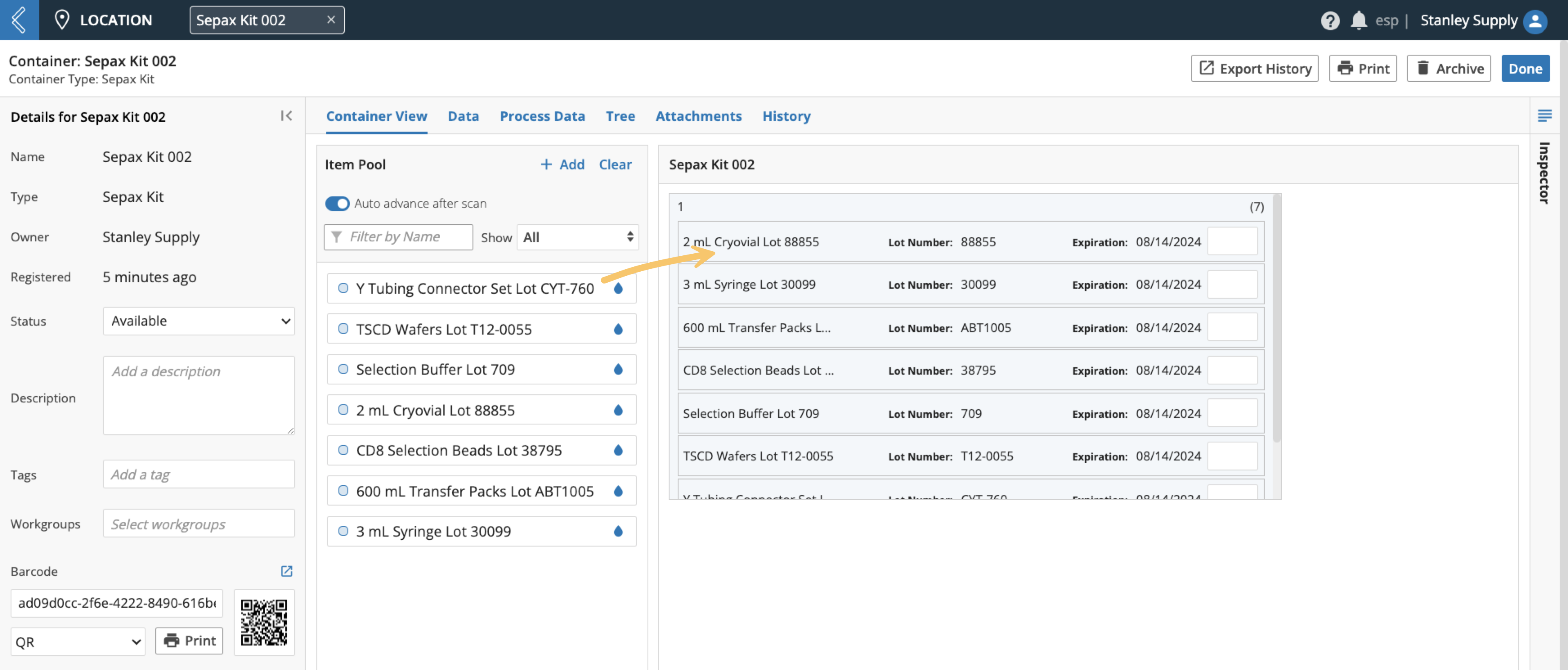The image size is (1568, 670).
Task: Click Lot Number value ABT1005
Action: click(986, 327)
